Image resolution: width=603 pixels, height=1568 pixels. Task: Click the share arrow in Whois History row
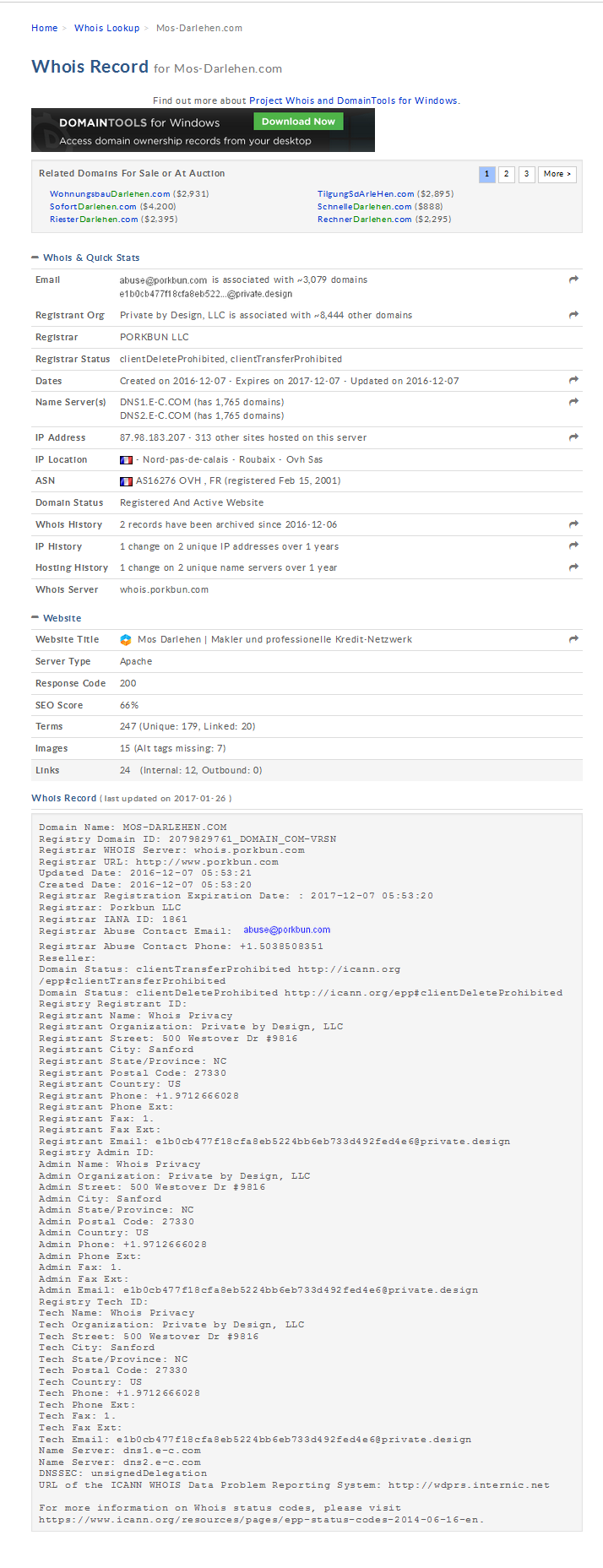pyautogui.click(x=573, y=524)
